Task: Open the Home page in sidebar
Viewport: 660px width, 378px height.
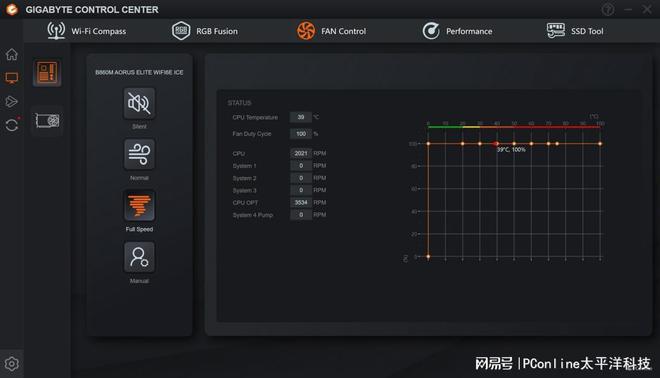Action: coord(12,54)
